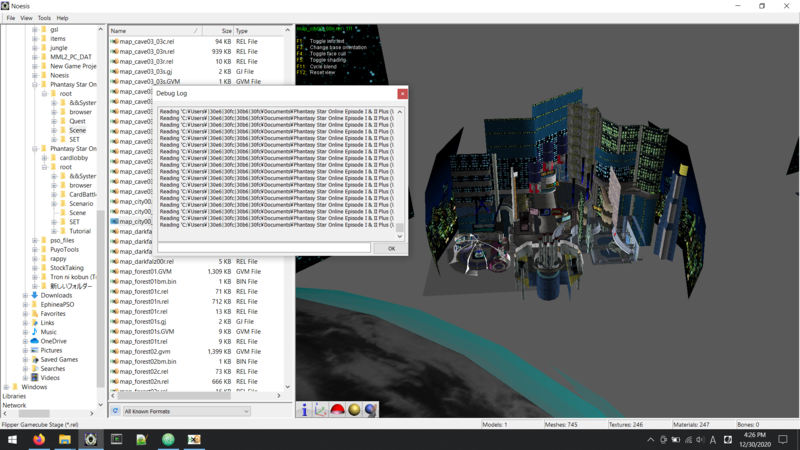Show hidden system tray icons
The image size is (800, 450).
(651, 440)
